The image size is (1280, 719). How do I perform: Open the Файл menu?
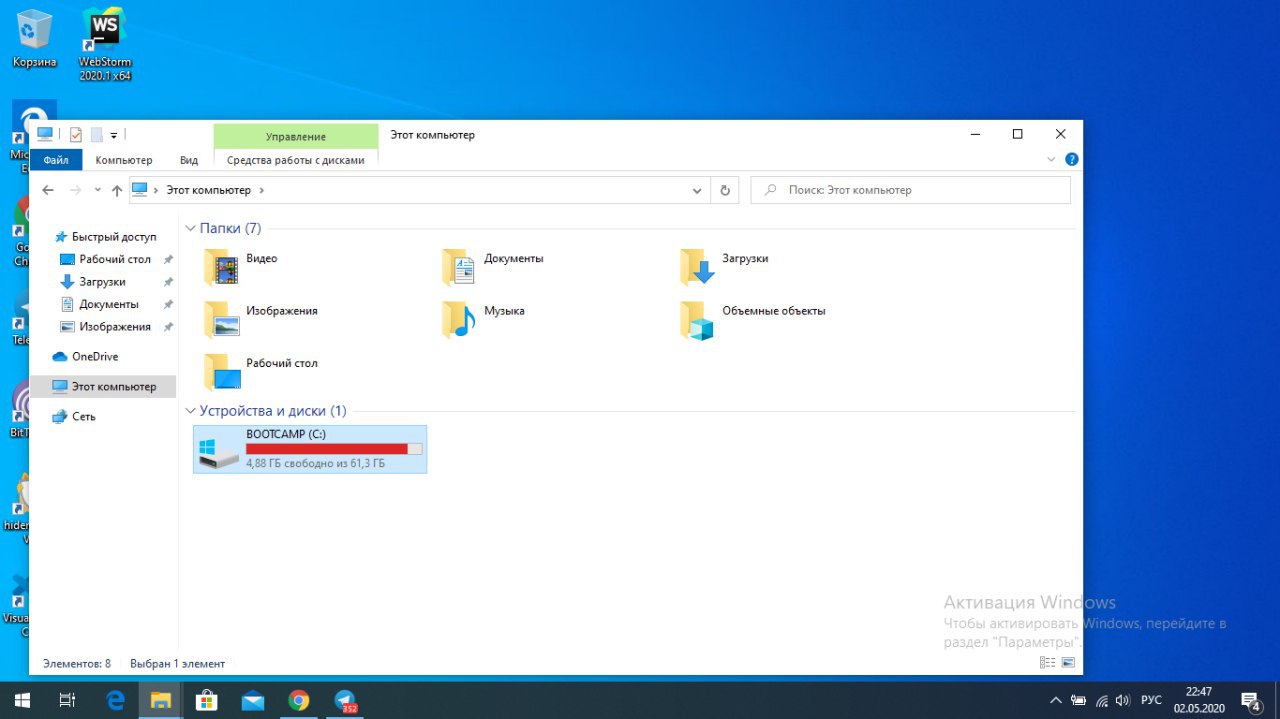click(56, 160)
